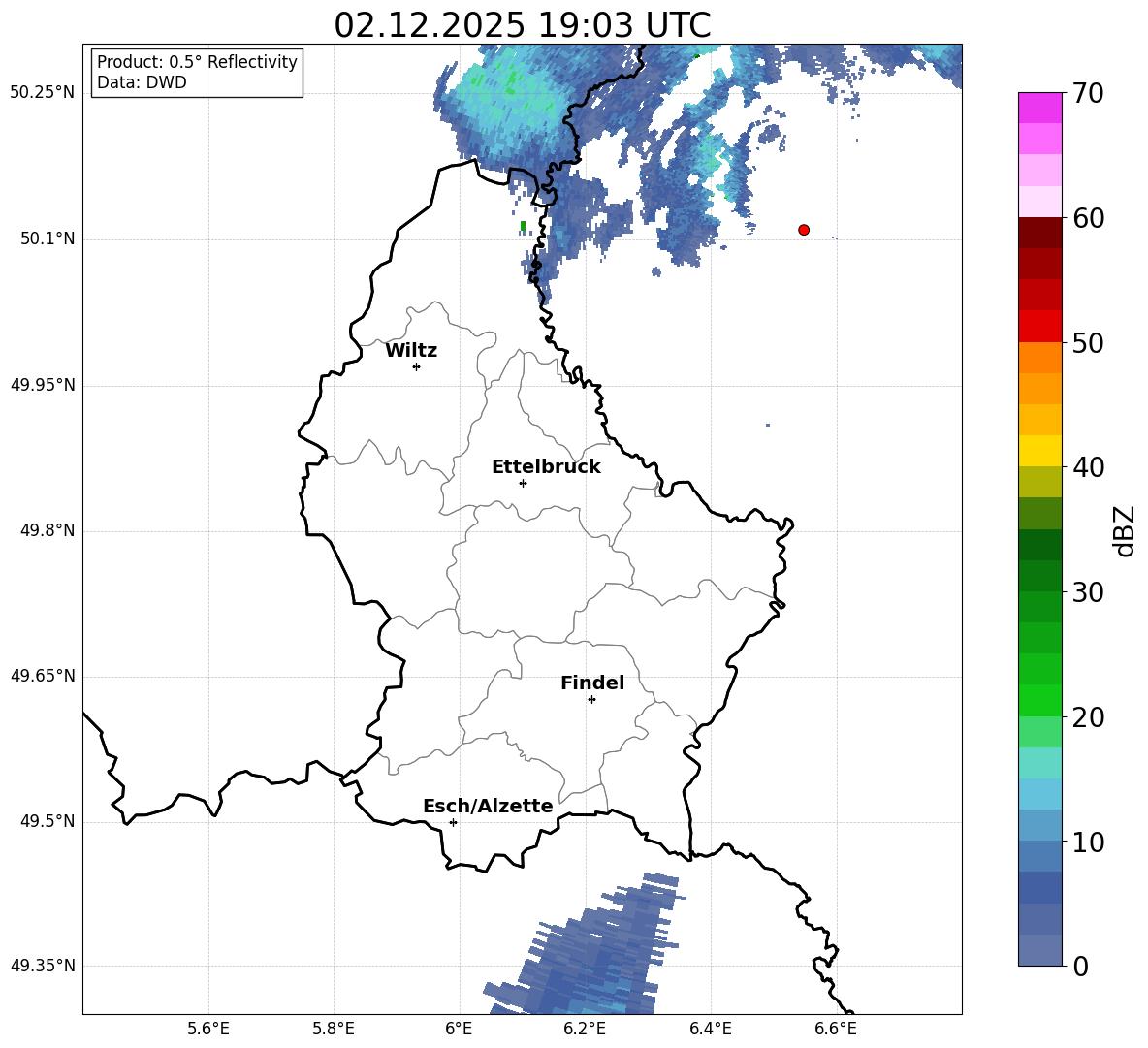
Task: Click the 0 value on colorbar
Action: pyautogui.click(x=1080, y=967)
